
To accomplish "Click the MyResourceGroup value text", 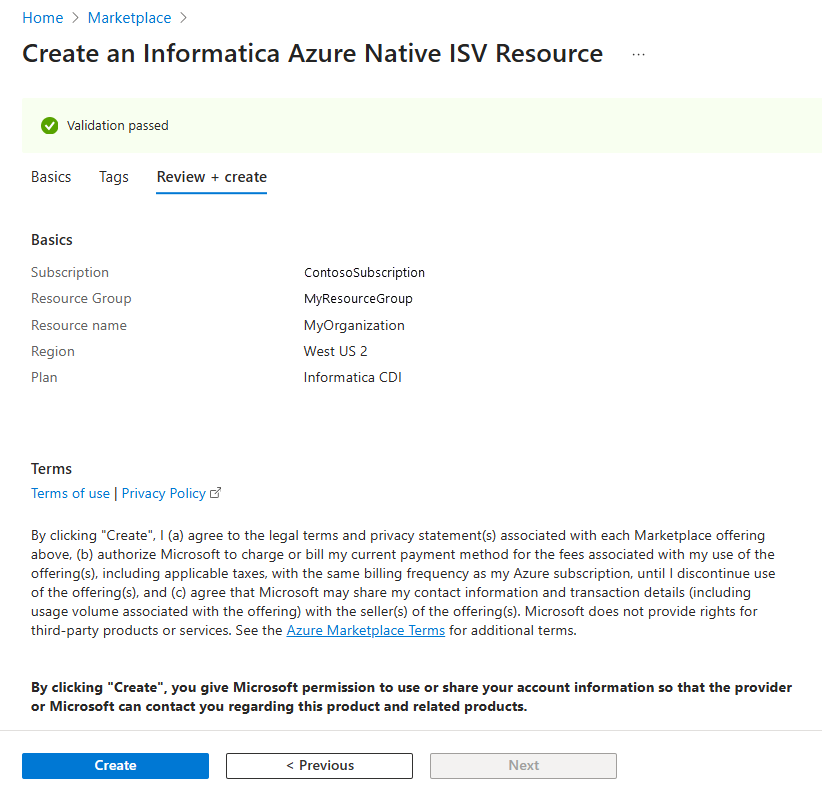I will coord(358,298).
